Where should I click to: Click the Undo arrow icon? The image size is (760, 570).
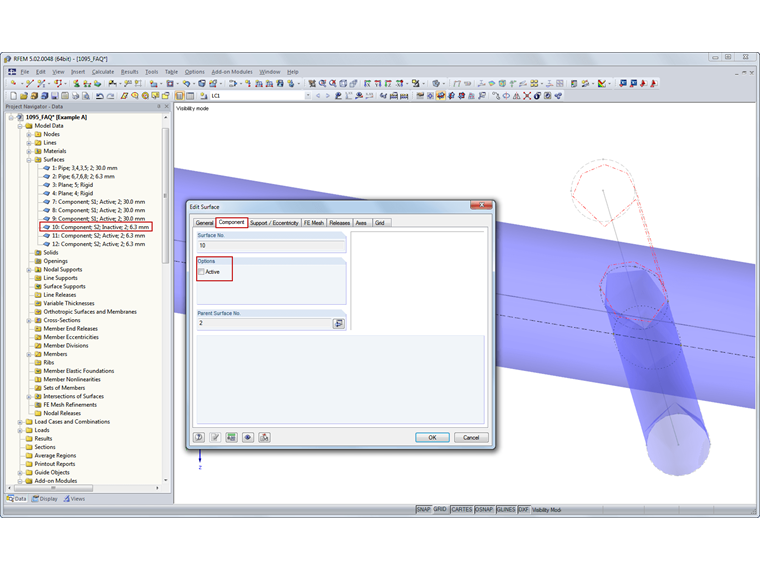click(99, 96)
